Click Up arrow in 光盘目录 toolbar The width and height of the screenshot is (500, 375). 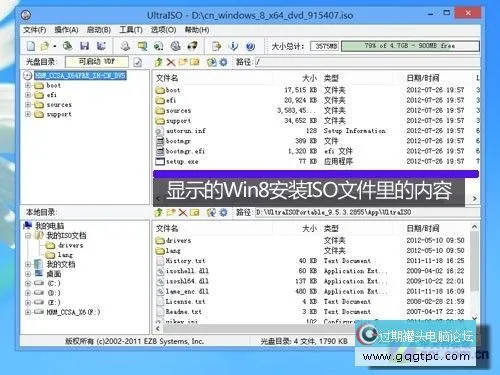[159, 62]
